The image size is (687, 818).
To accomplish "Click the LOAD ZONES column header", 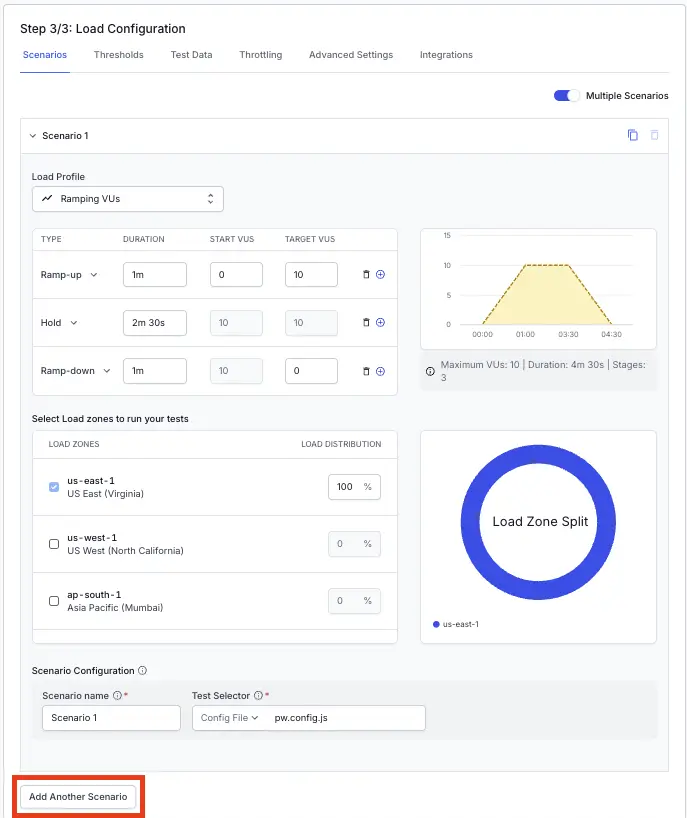I will (x=74, y=444).
